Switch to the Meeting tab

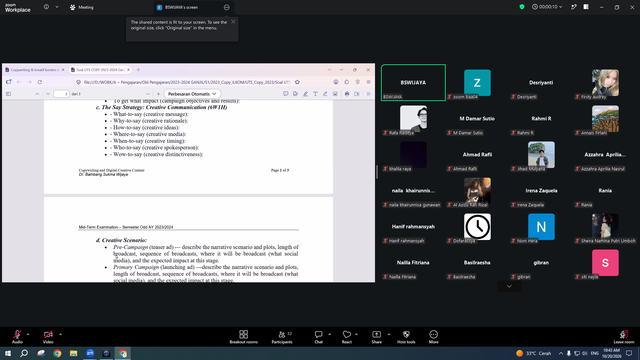point(82,7)
